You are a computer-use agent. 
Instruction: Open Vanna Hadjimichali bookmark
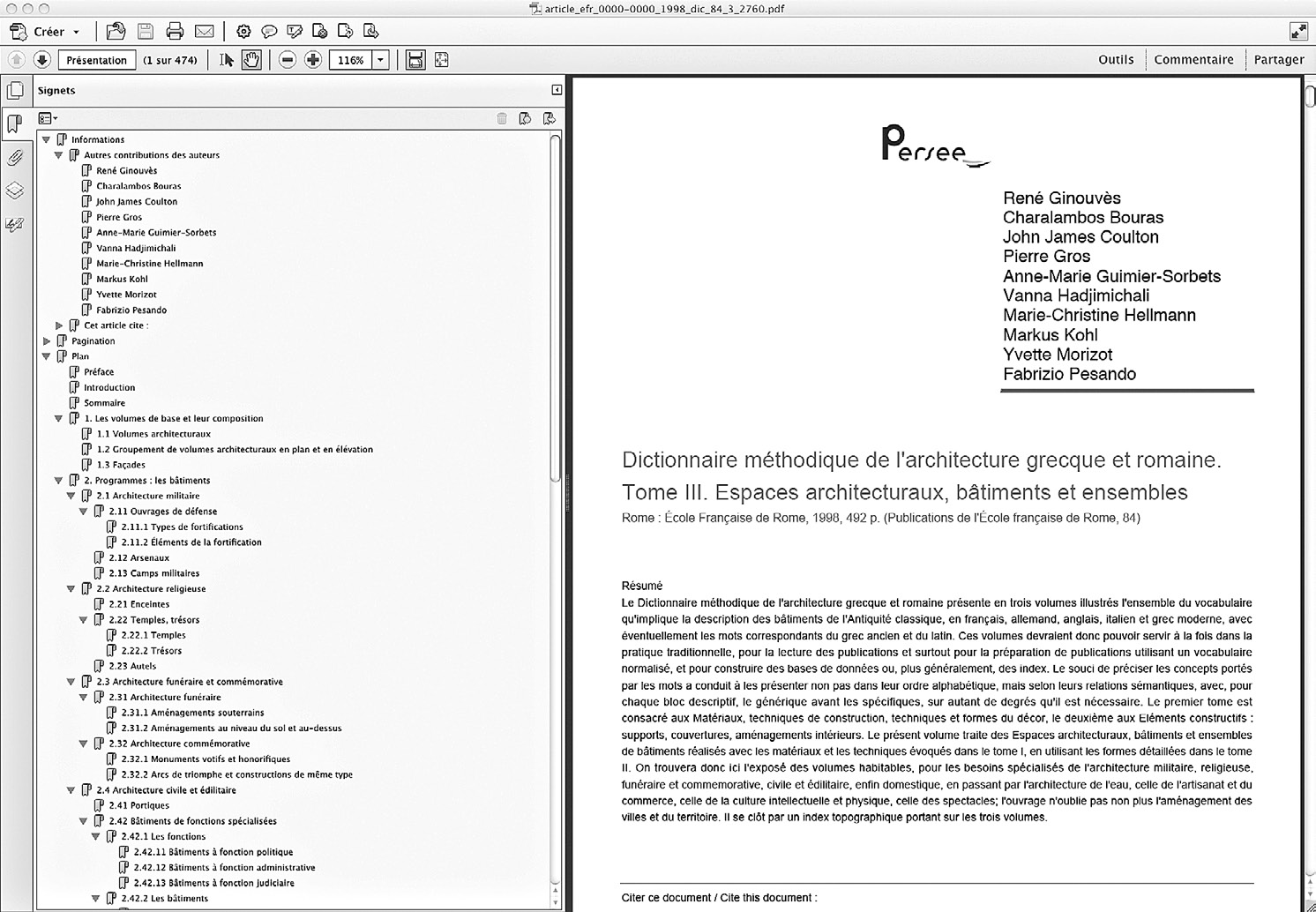tap(136, 248)
